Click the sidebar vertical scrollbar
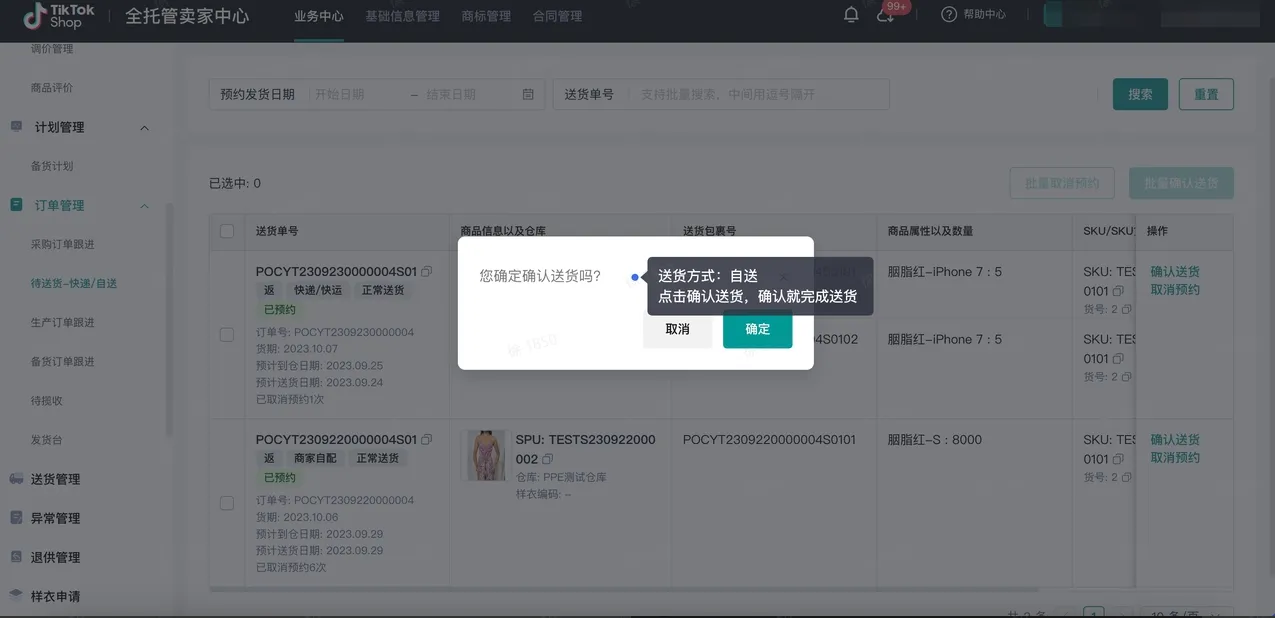Viewport: 1275px width, 618px height. [169, 320]
